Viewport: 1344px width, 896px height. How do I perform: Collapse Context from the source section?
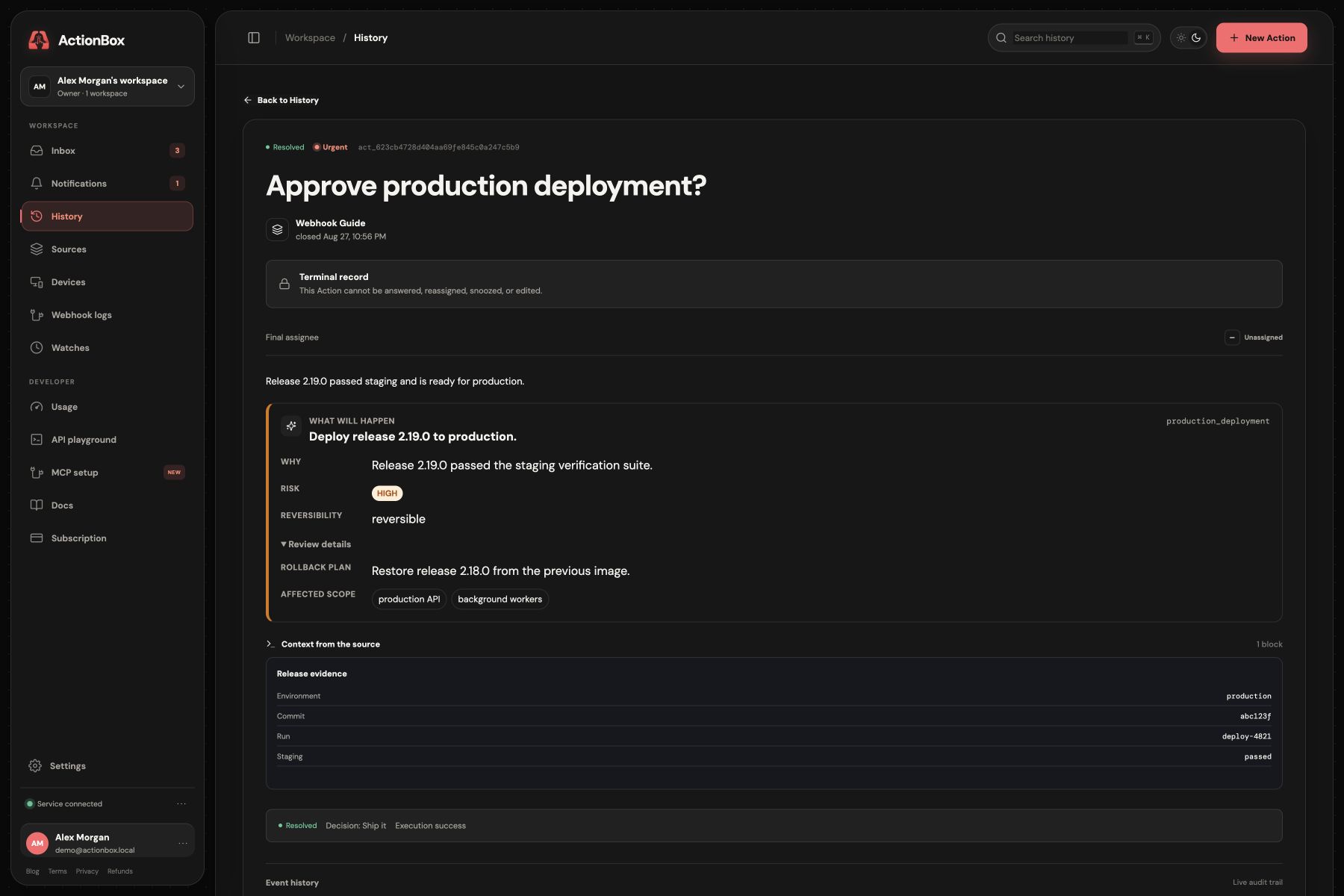click(x=323, y=644)
